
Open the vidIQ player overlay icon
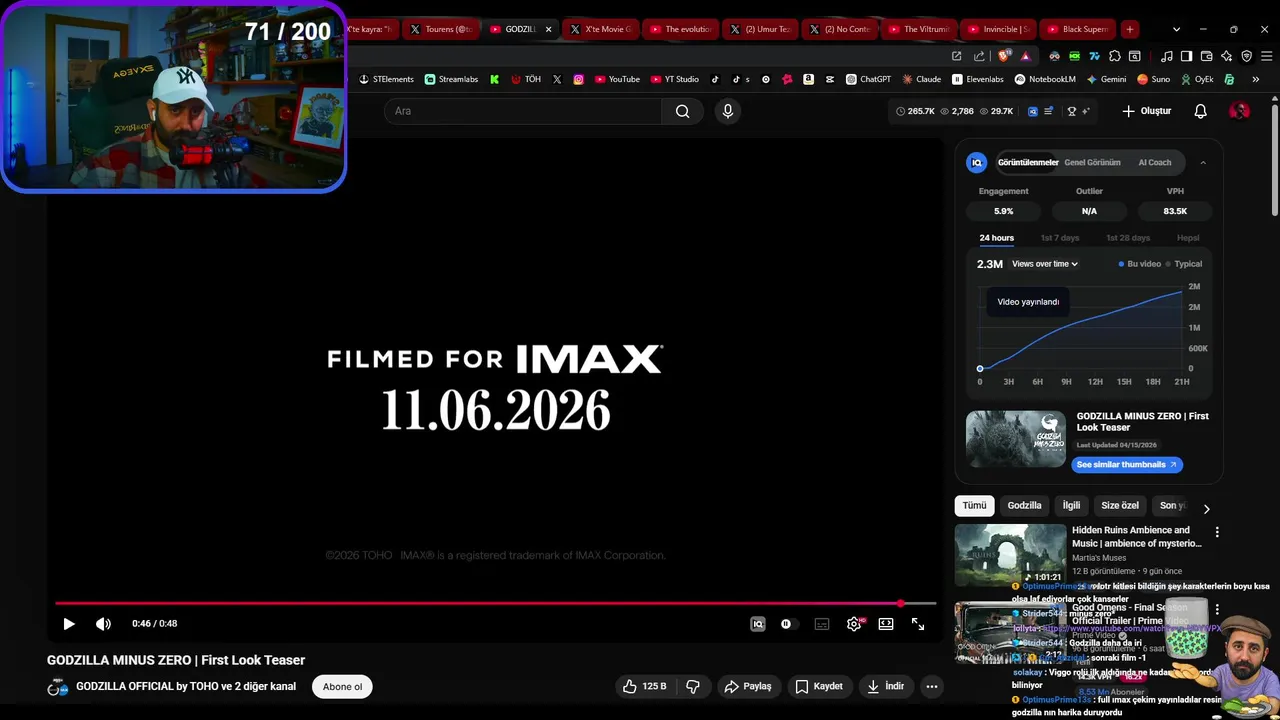coord(758,624)
